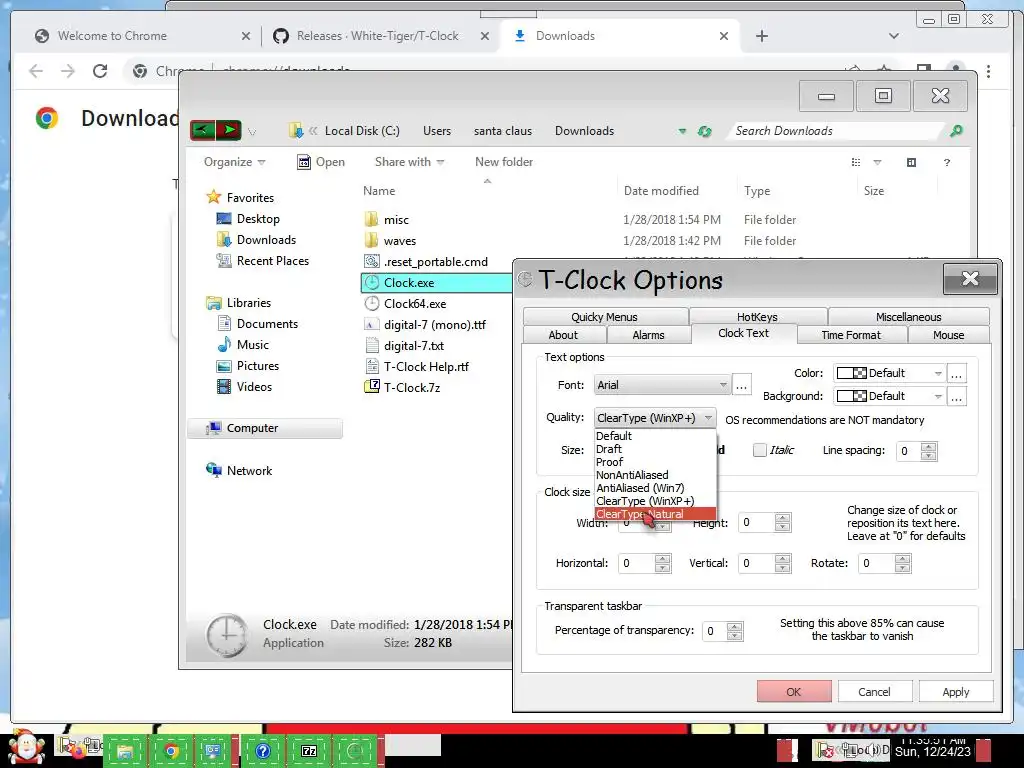Open Chrome from the taskbar
1024x768 pixels.
tap(171, 751)
